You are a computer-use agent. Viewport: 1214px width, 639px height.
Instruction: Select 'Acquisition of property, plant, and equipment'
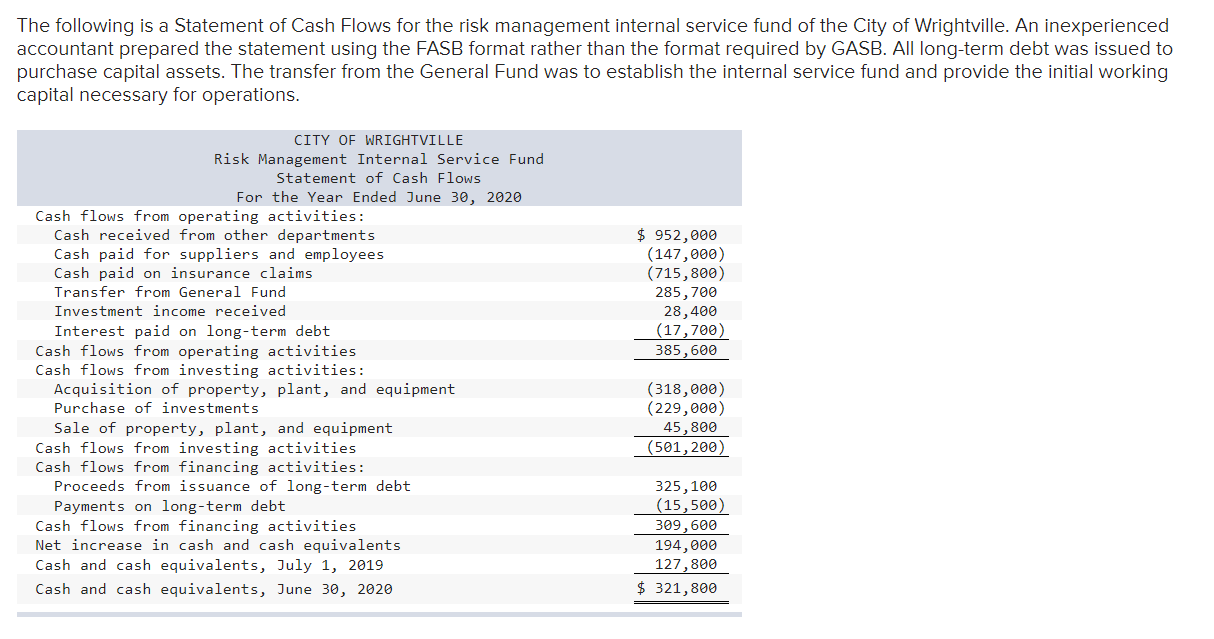click(254, 389)
